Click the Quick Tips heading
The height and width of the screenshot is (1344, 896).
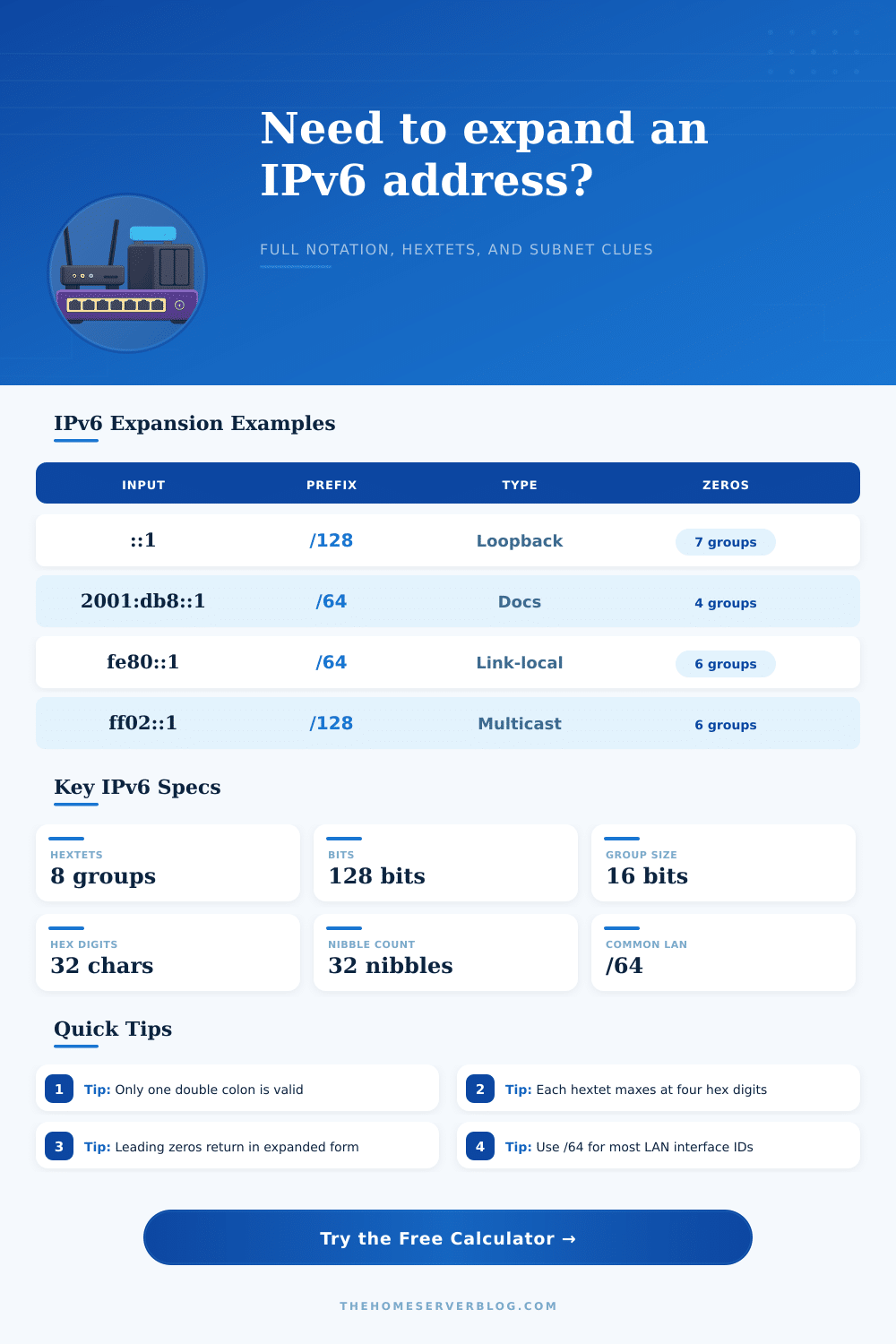coord(113,1029)
